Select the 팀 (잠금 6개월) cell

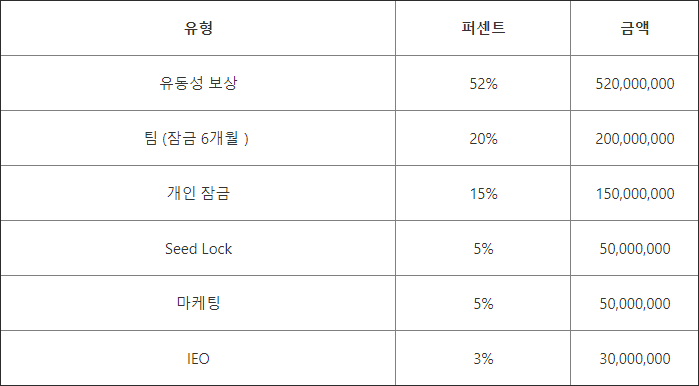click(198, 138)
